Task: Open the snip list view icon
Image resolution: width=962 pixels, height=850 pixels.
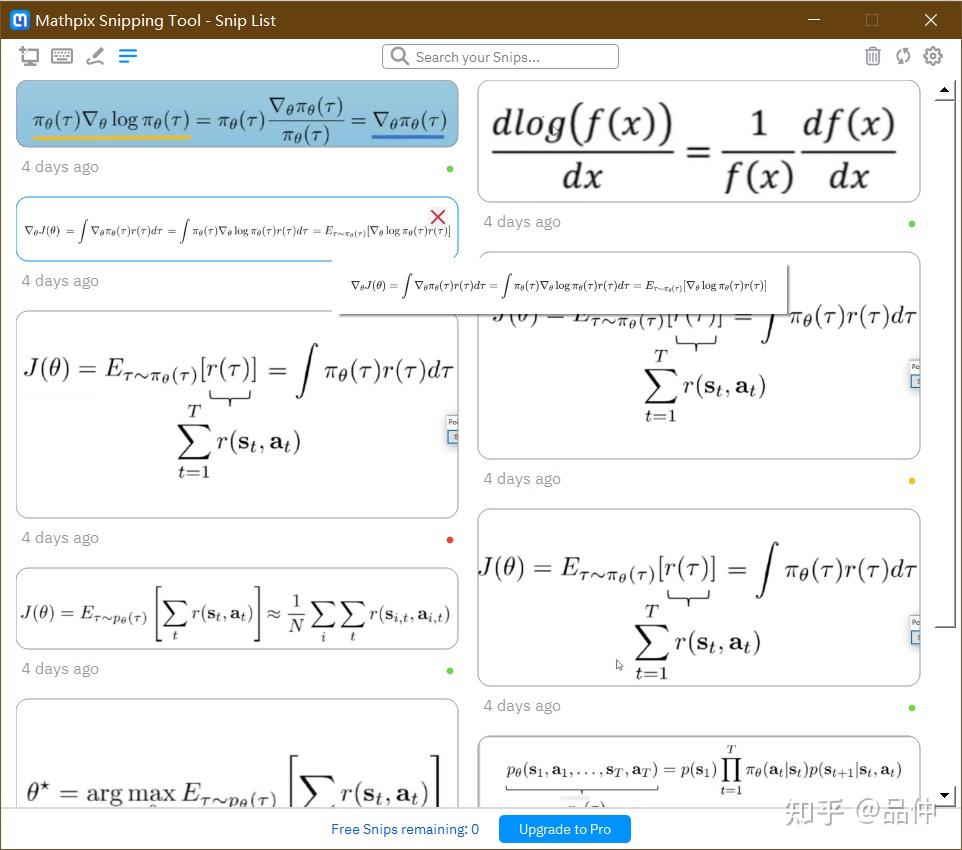Action: click(x=128, y=56)
